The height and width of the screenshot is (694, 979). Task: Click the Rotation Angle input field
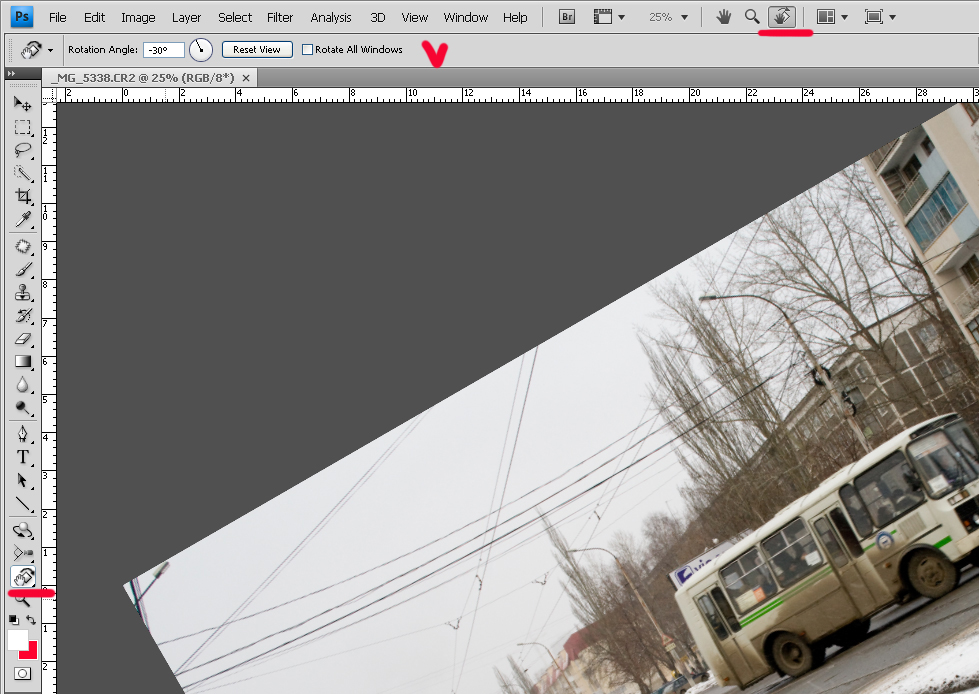tap(163, 49)
